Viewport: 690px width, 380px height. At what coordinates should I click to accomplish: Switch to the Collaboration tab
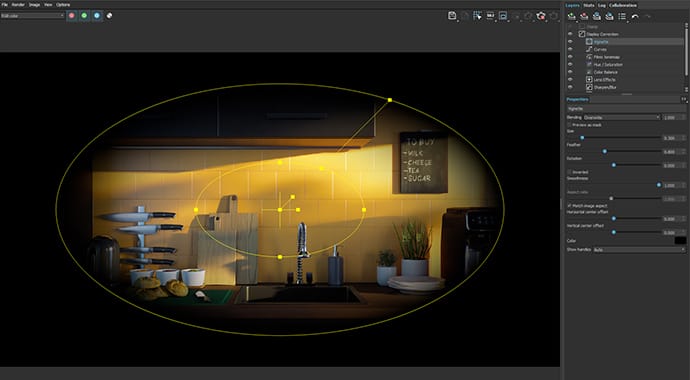623,5
